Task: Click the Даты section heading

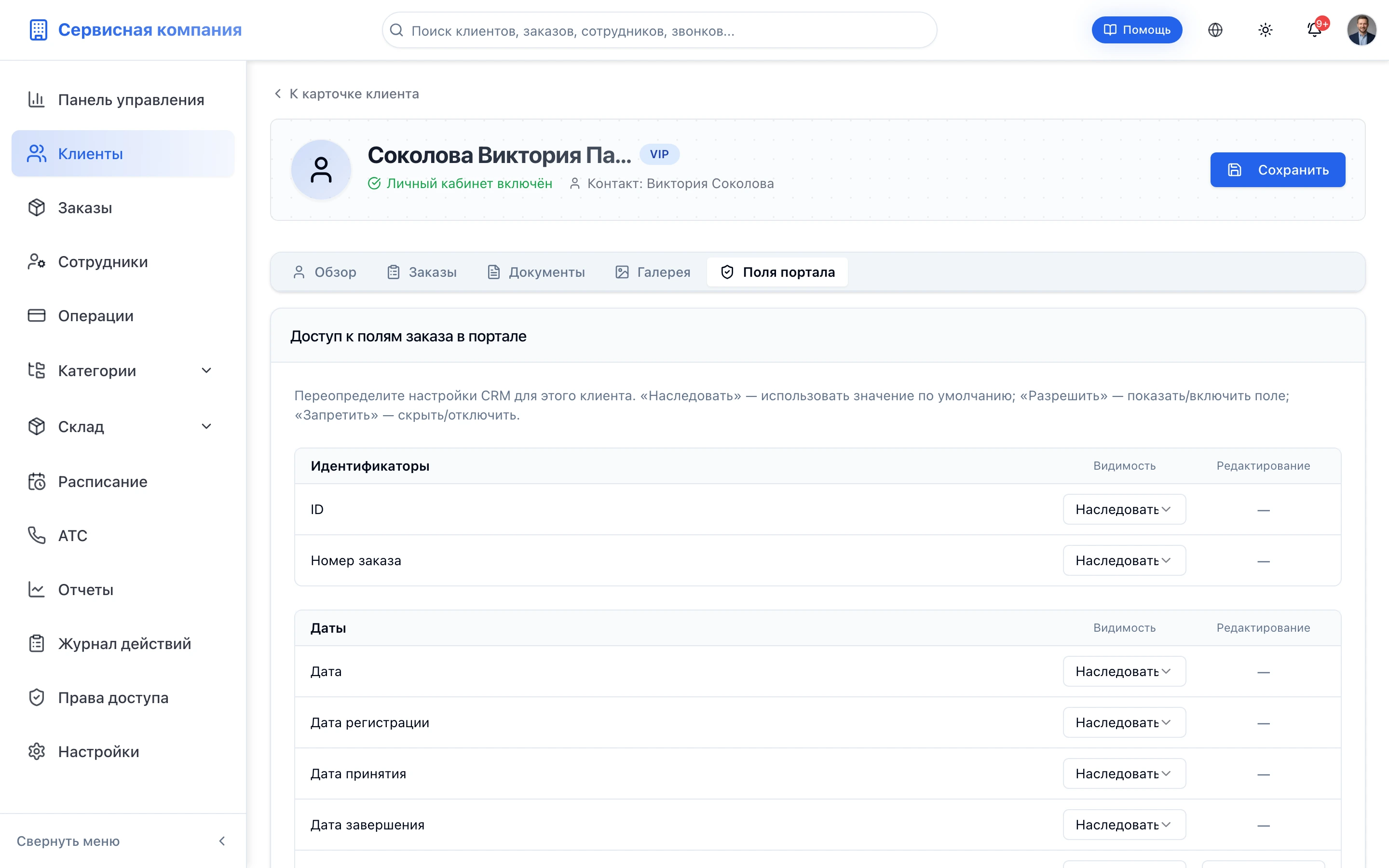Action: pos(328,627)
